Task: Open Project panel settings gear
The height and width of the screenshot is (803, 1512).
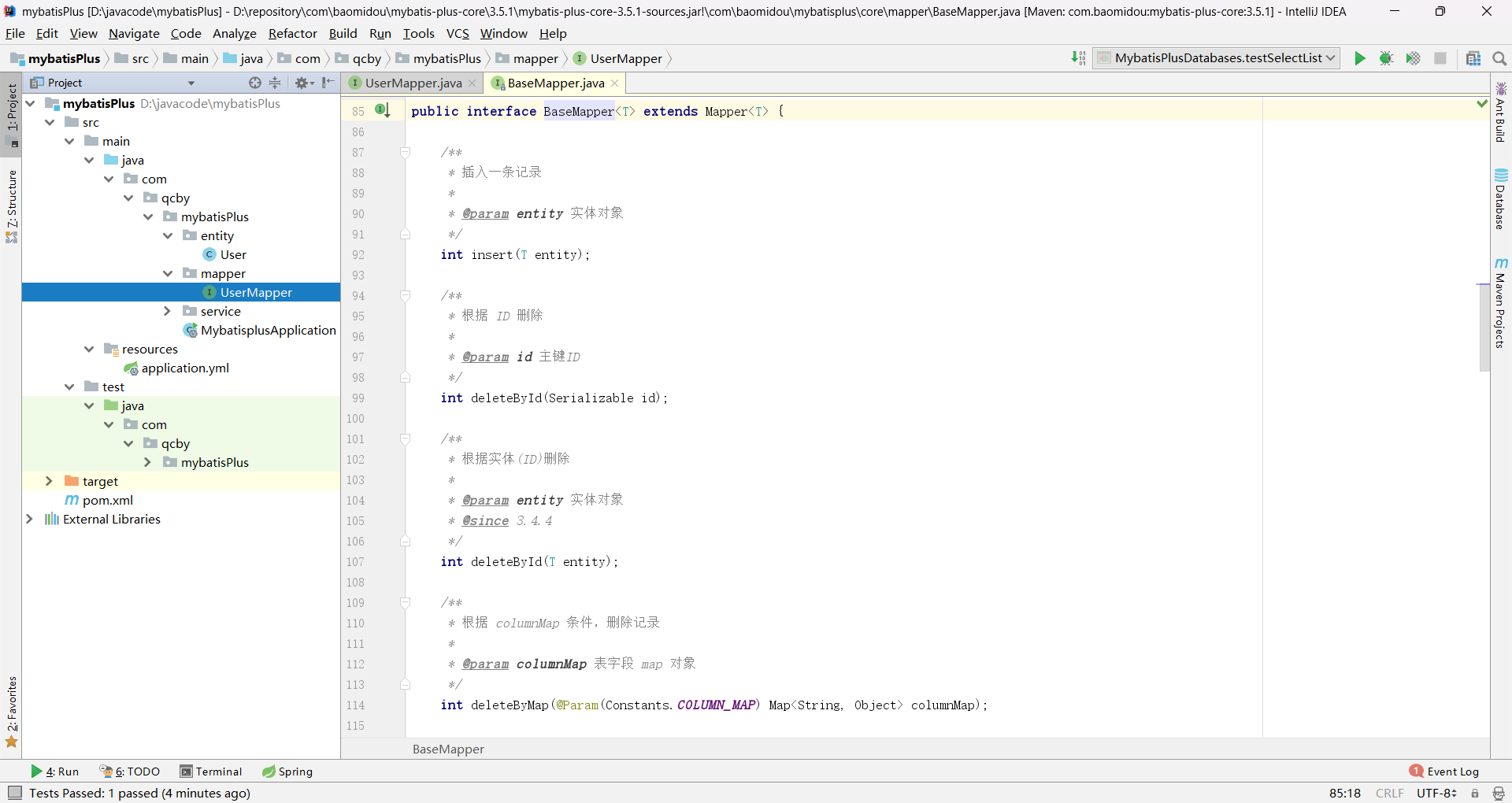Action: [x=303, y=83]
